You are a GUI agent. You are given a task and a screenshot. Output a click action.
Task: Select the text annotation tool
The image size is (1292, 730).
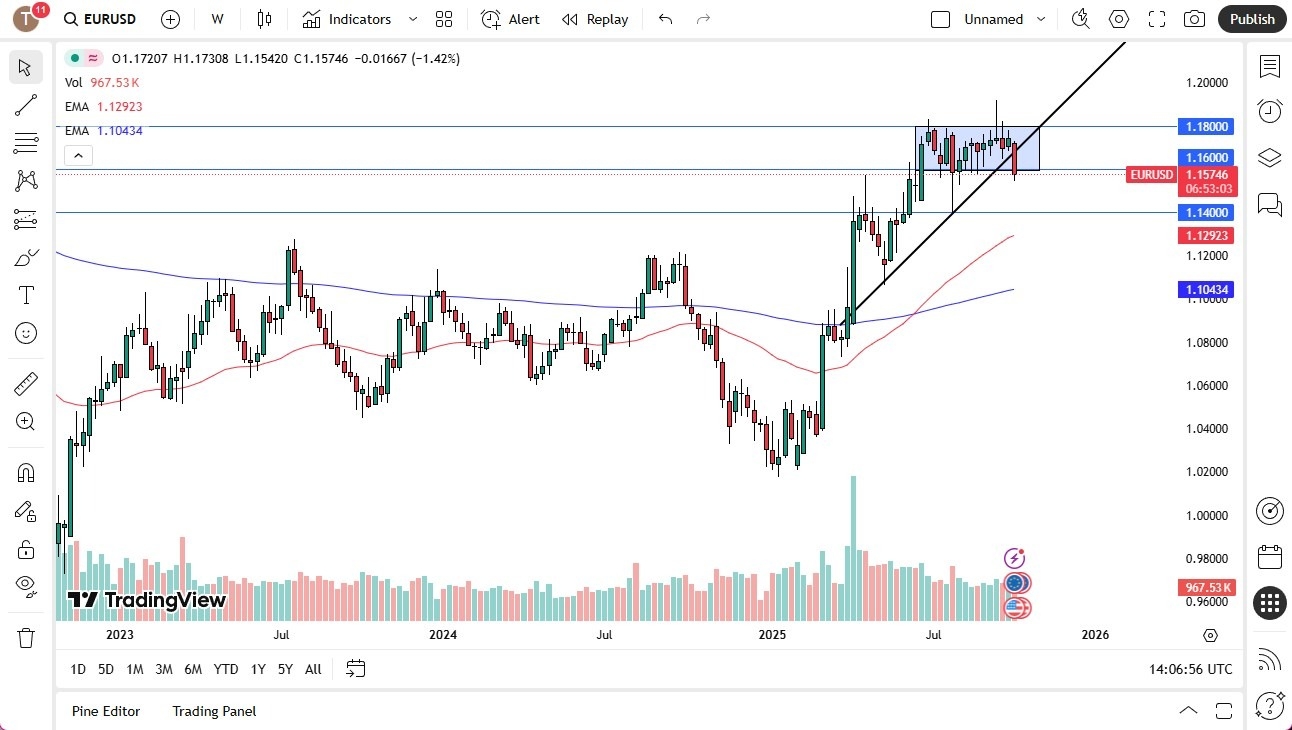25,294
